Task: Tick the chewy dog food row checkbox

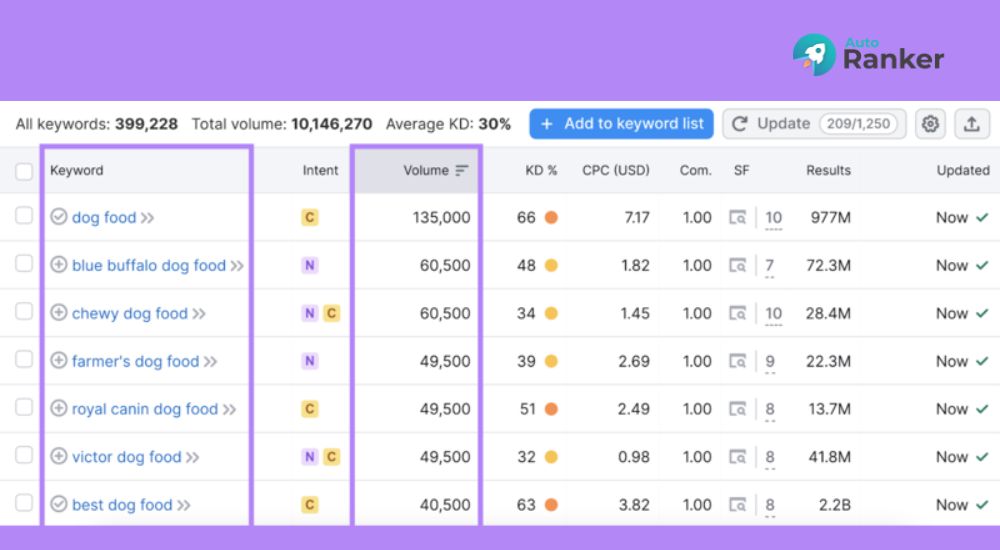Action: coord(24,311)
